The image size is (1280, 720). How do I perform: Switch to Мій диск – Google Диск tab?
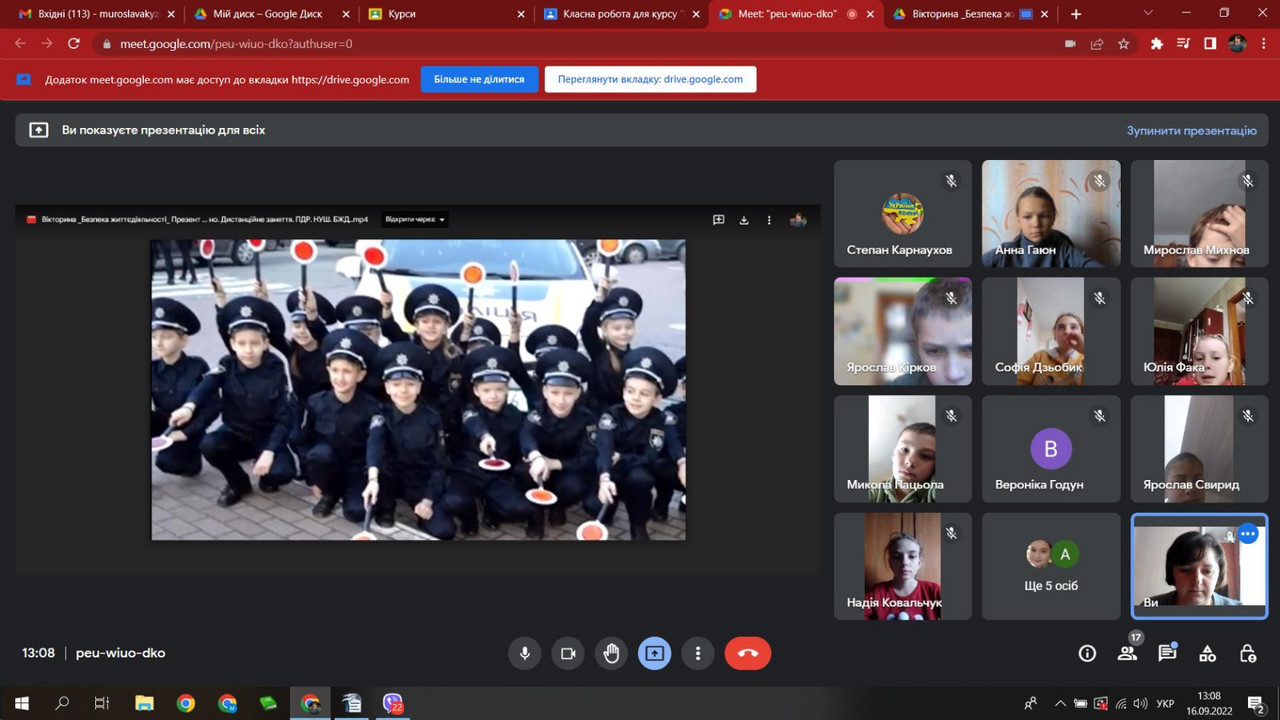(x=270, y=14)
